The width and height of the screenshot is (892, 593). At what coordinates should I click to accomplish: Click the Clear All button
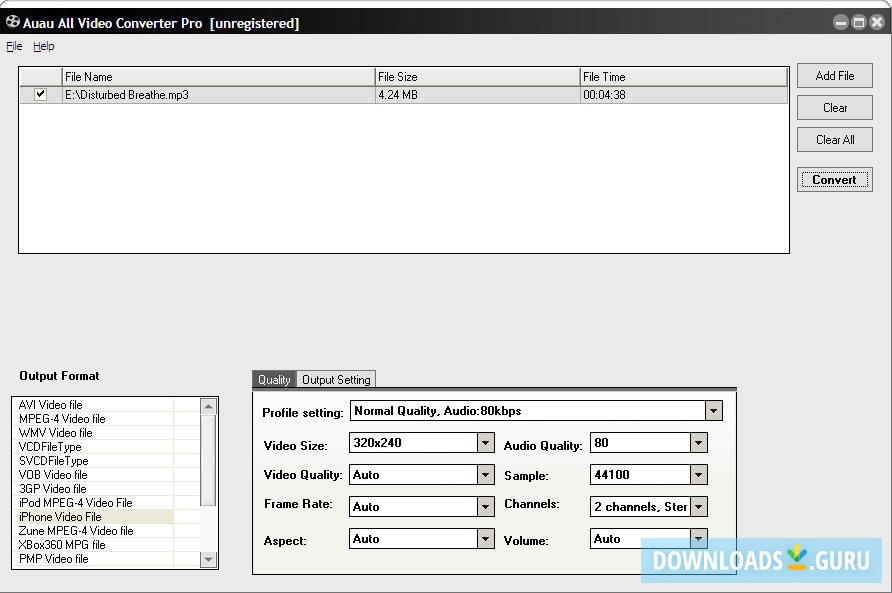pos(834,139)
